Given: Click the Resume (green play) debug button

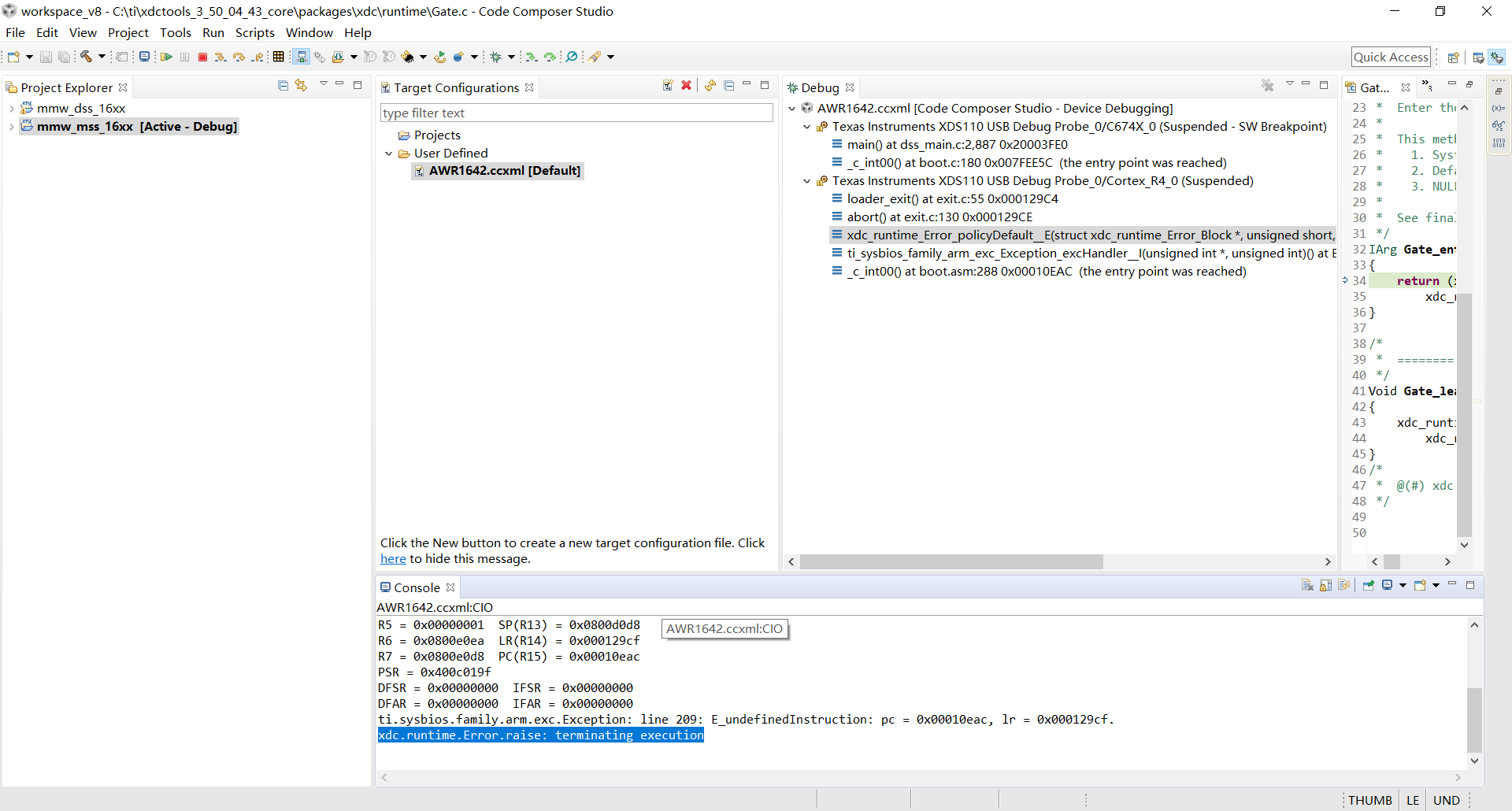Looking at the screenshot, I should click(x=166, y=57).
